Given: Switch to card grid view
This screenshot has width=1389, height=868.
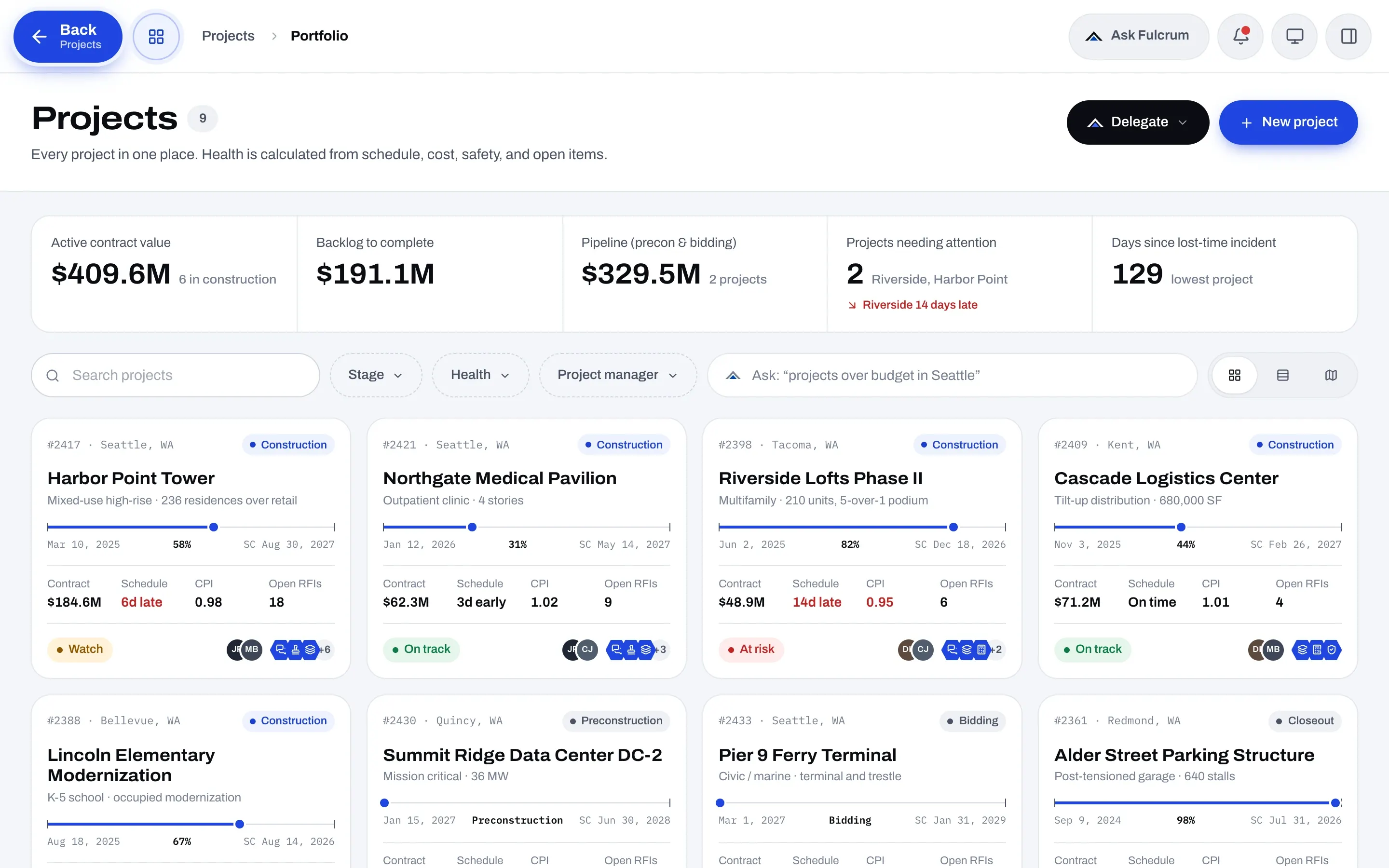Looking at the screenshot, I should pyautogui.click(x=1235, y=376).
